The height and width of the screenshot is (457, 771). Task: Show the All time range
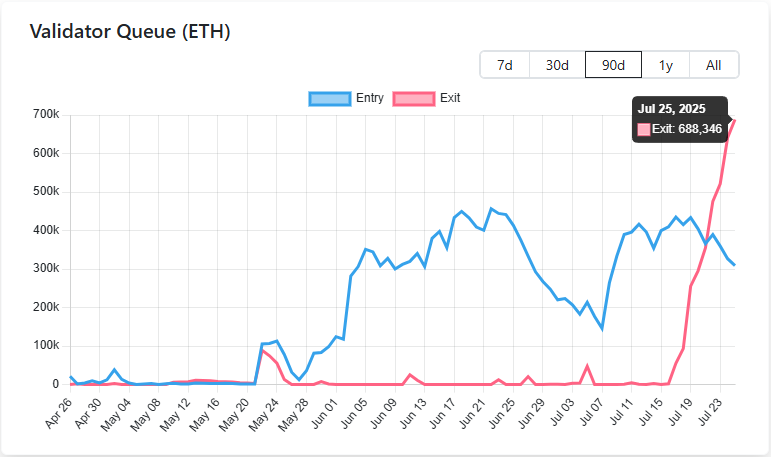[x=713, y=65]
